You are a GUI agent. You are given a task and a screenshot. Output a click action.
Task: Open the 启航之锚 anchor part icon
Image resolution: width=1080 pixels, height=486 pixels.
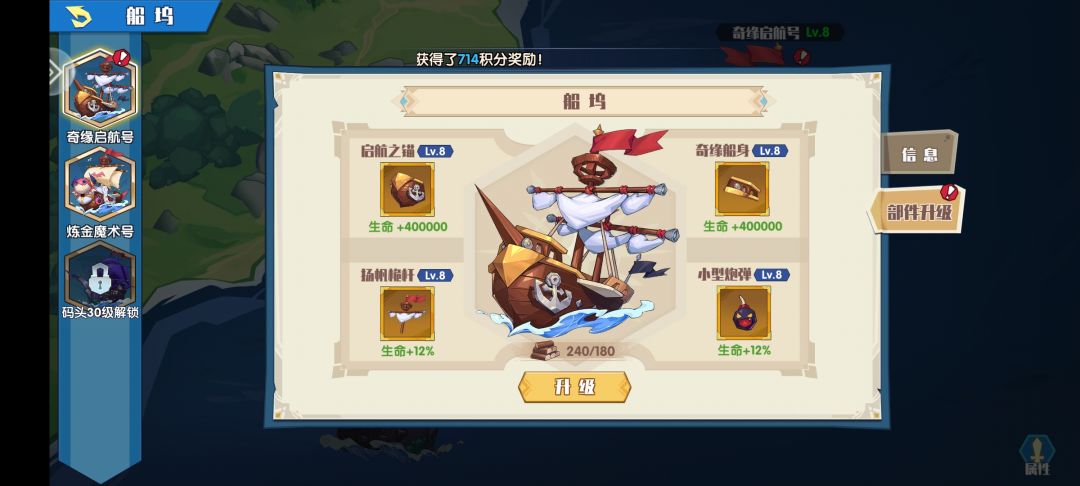[407, 189]
